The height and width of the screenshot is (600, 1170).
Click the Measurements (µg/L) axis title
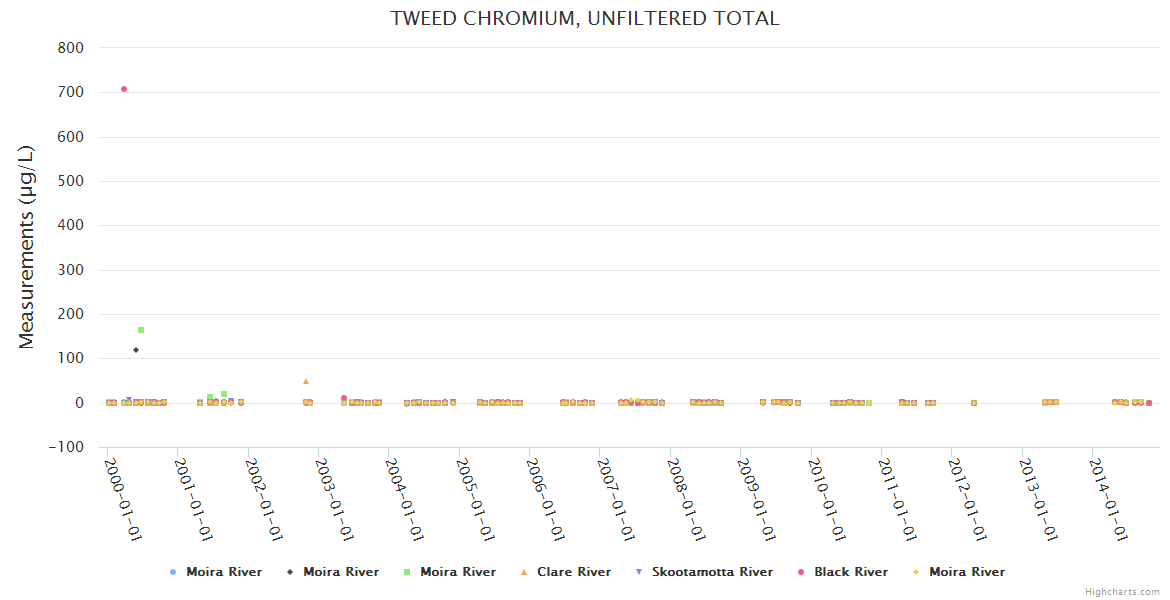[x=27, y=247]
